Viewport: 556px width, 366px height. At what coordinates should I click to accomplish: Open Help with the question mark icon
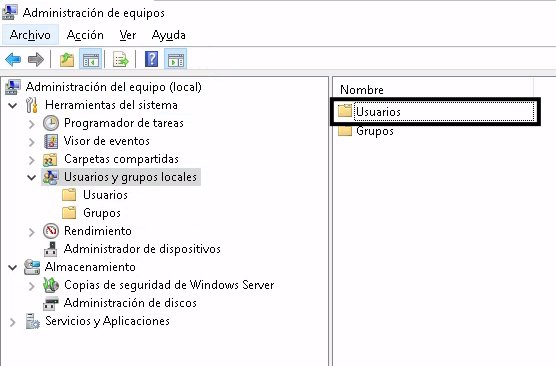click(x=151, y=59)
